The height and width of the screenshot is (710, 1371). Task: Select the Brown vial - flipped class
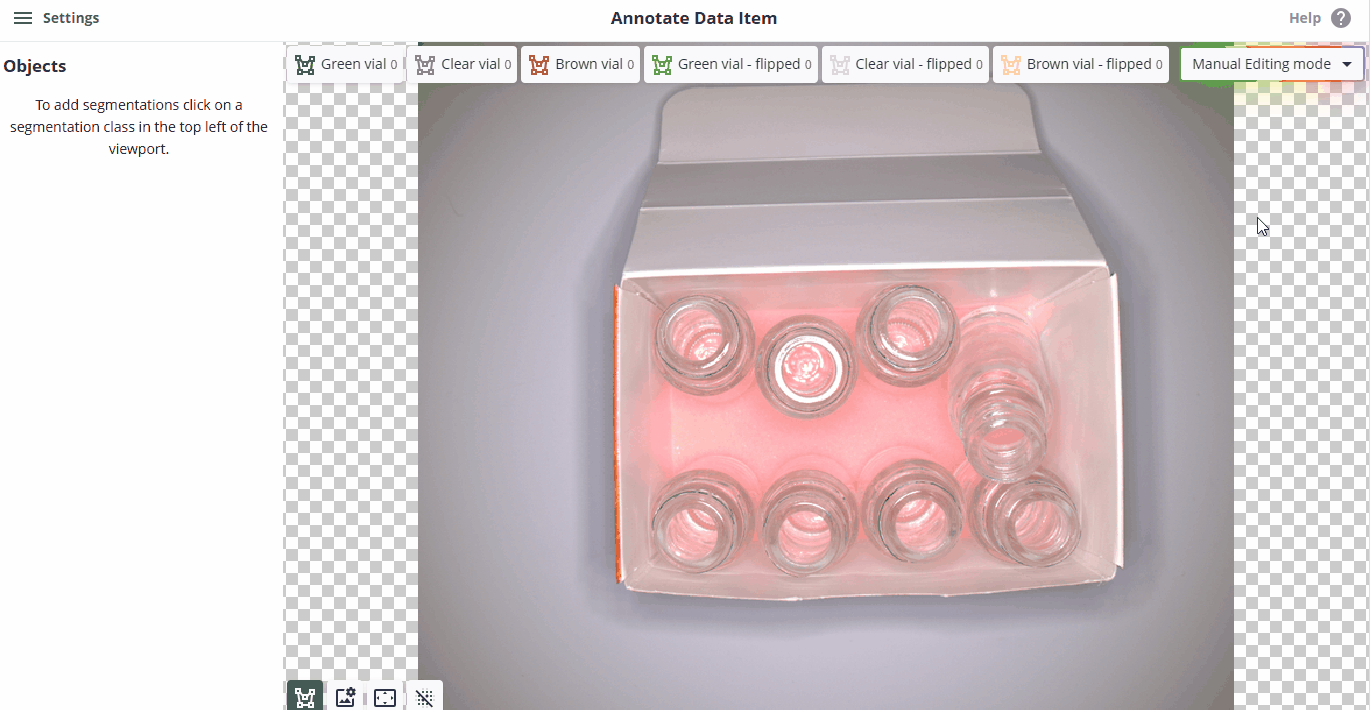click(1080, 64)
